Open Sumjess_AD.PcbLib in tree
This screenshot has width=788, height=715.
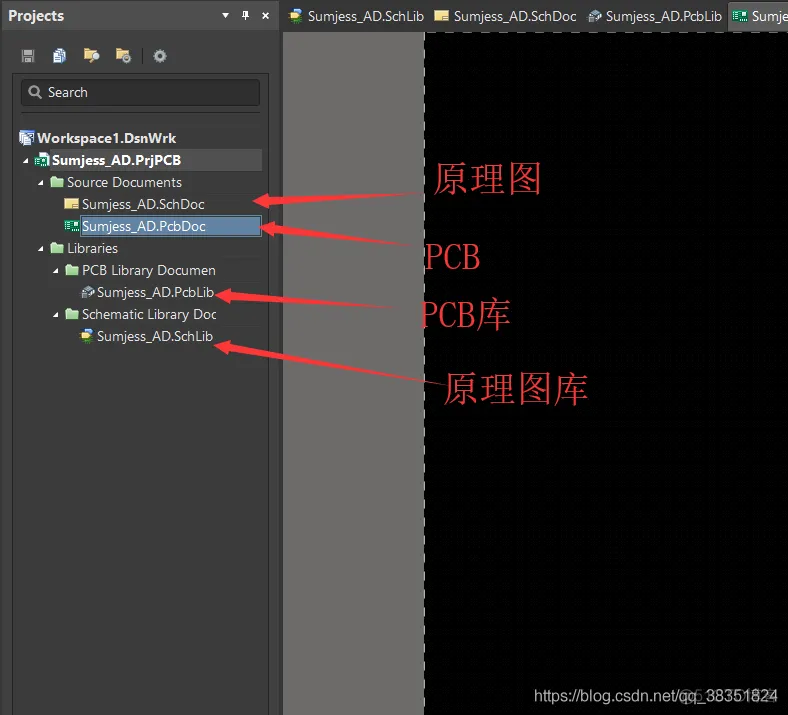click(155, 292)
